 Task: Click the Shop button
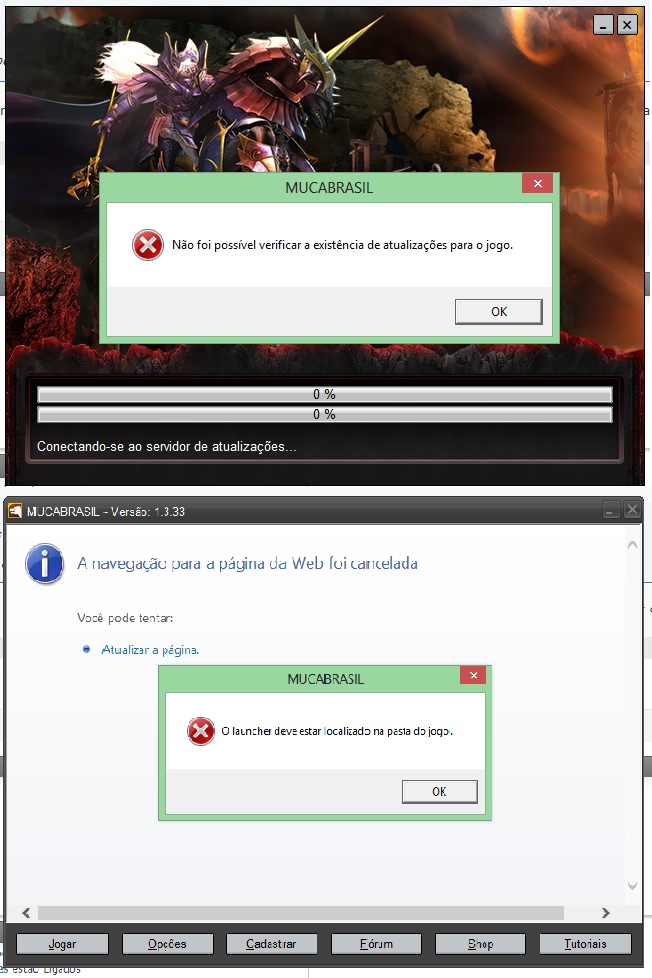(480, 944)
